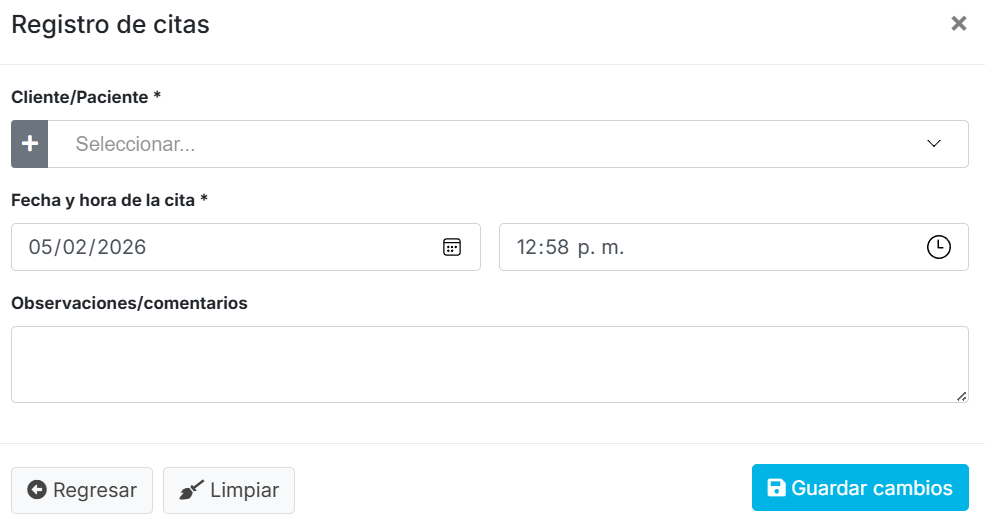Open the calendar picker icon
Screen dimensions: 985x524
(452, 247)
